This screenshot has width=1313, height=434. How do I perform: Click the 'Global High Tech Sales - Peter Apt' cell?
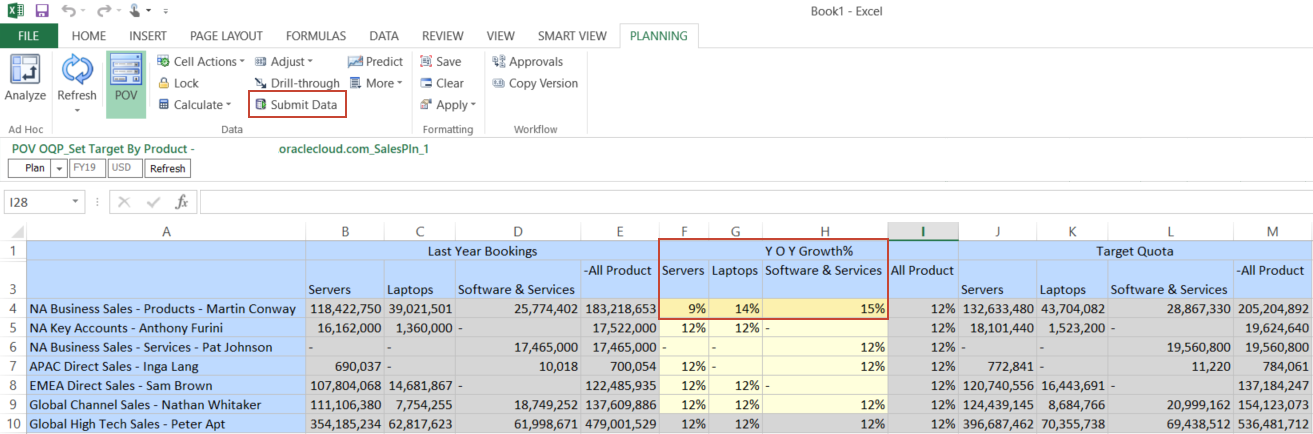tap(166, 423)
